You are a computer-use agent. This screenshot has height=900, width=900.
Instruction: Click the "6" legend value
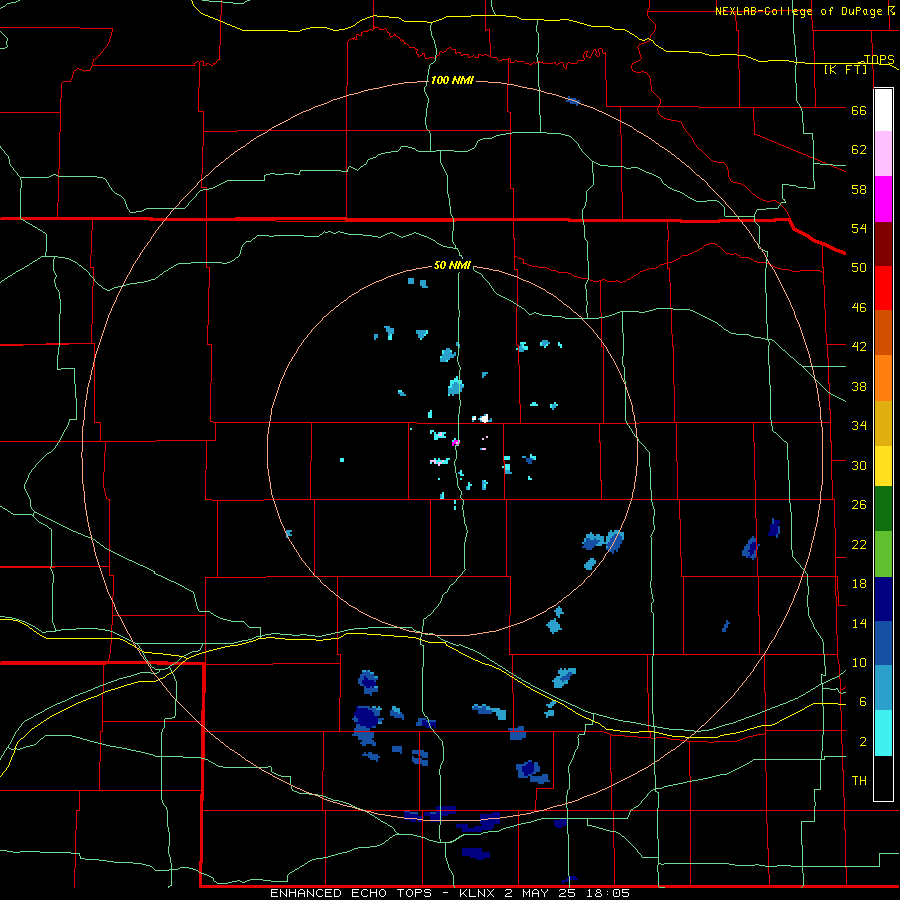point(863,702)
